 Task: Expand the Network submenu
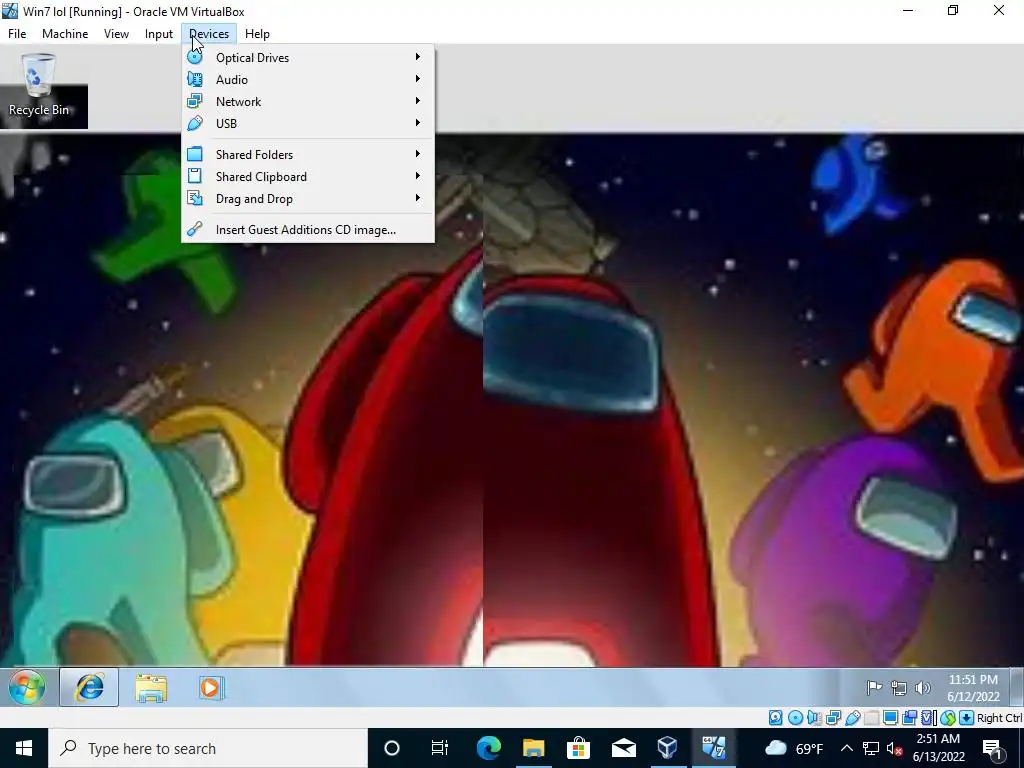308,101
